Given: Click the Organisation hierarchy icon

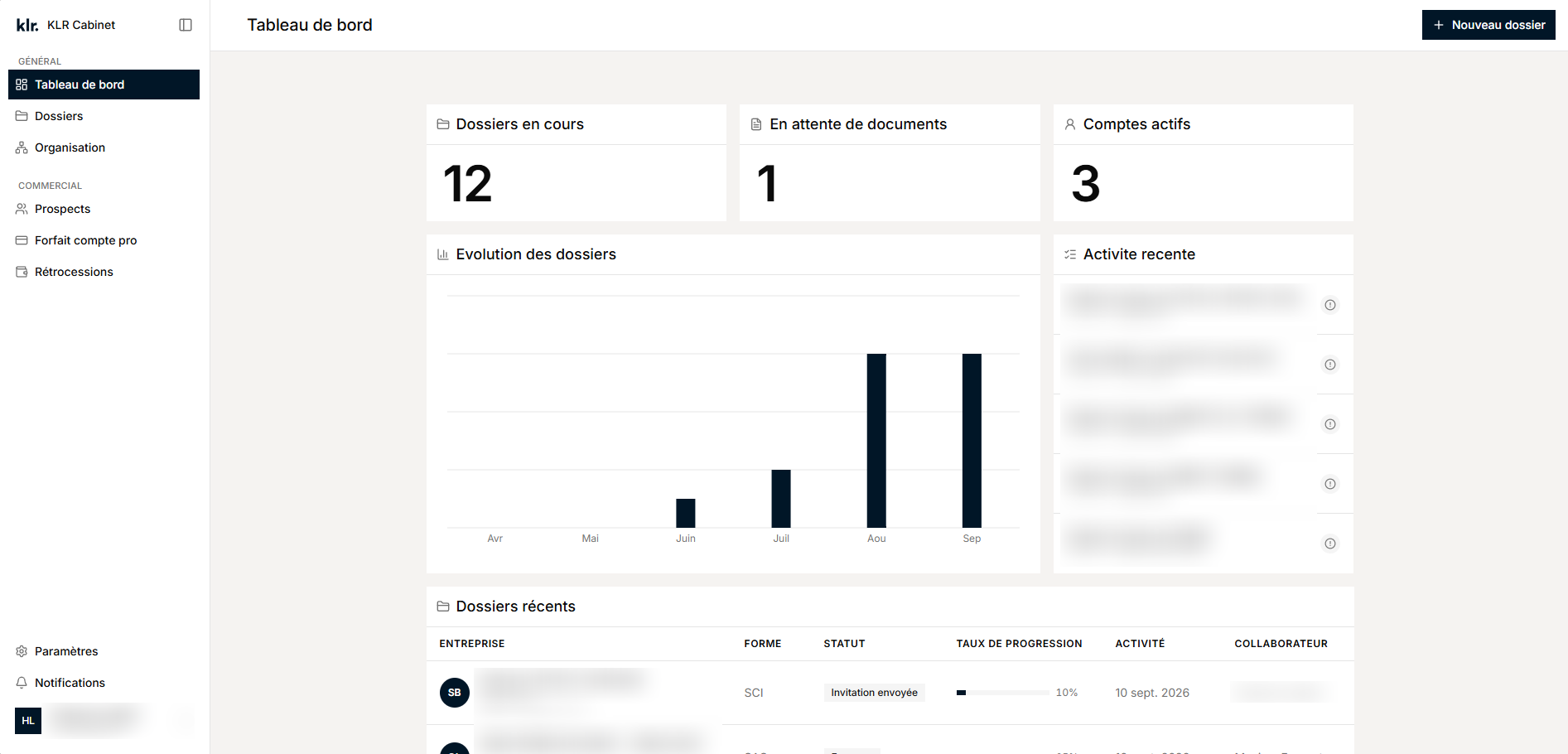Looking at the screenshot, I should click(22, 147).
